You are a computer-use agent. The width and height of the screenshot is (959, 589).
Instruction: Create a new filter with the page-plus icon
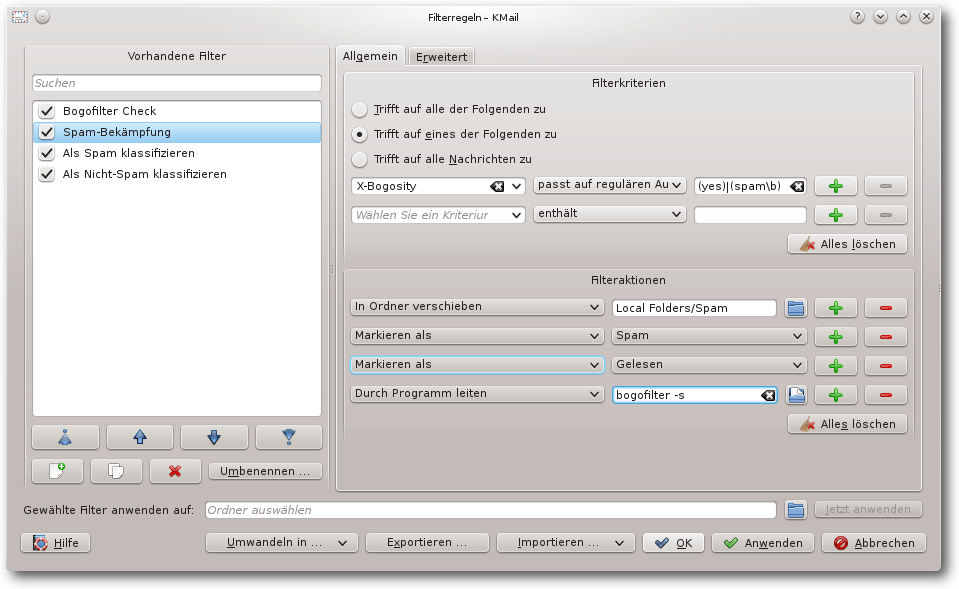point(57,471)
